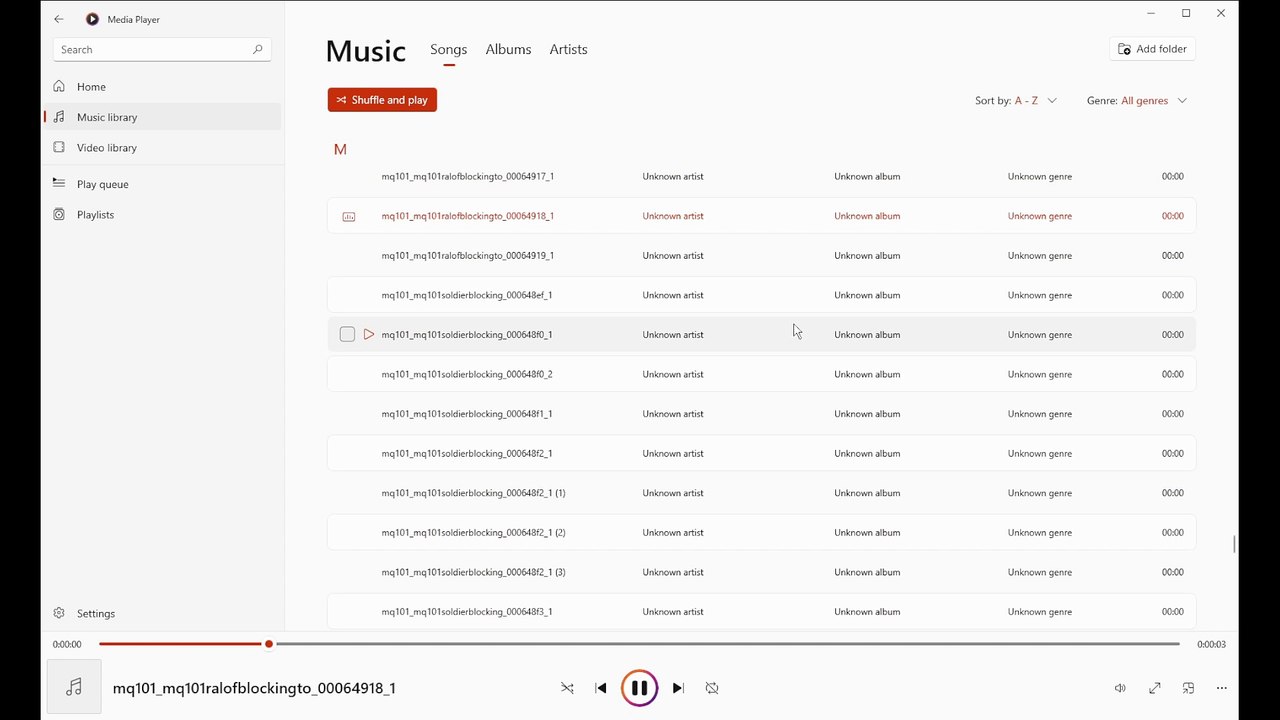This screenshot has width=1280, height=720.
Task: Open Playlists in the sidebar
Action: point(162,214)
